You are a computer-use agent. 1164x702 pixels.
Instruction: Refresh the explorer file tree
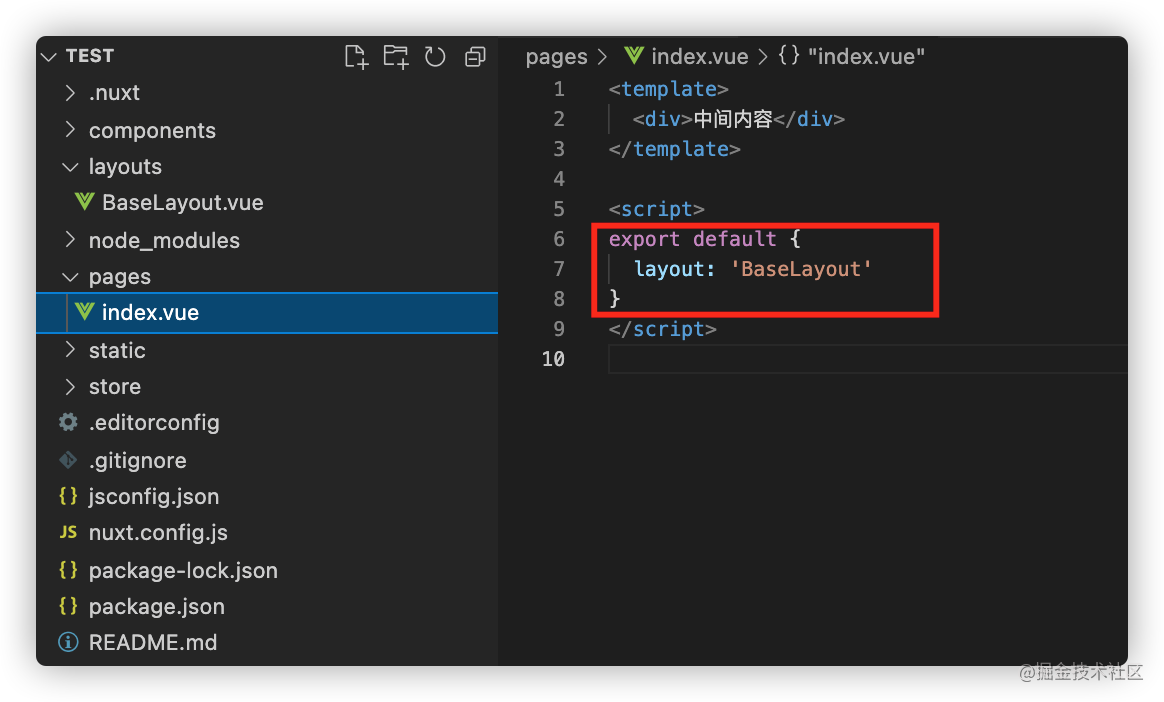(435, 57)
